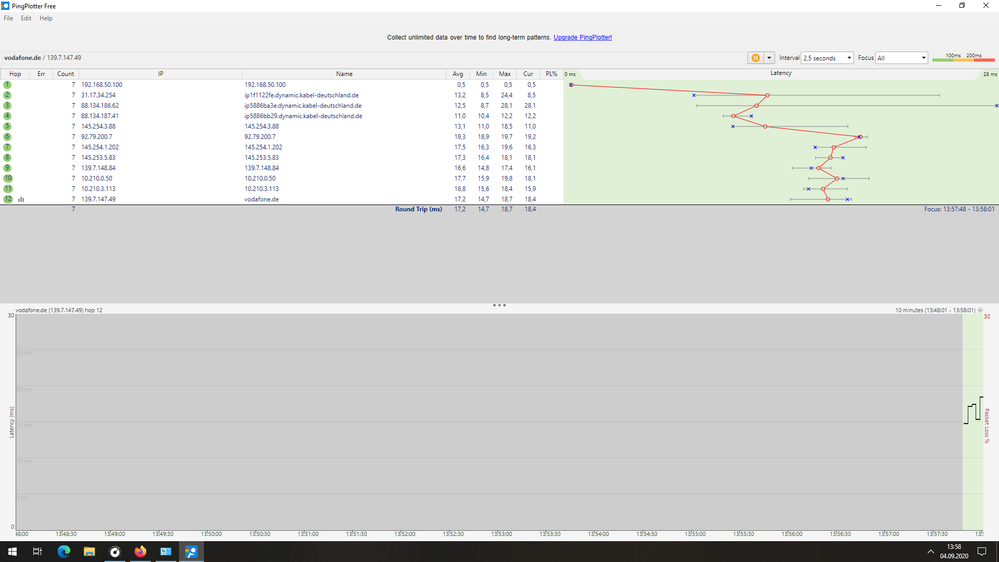Image resolution: width=999 pixels, height=562 pixels.
Task: Click IP cell 145.253.5.83
Action: coord(98,157)
